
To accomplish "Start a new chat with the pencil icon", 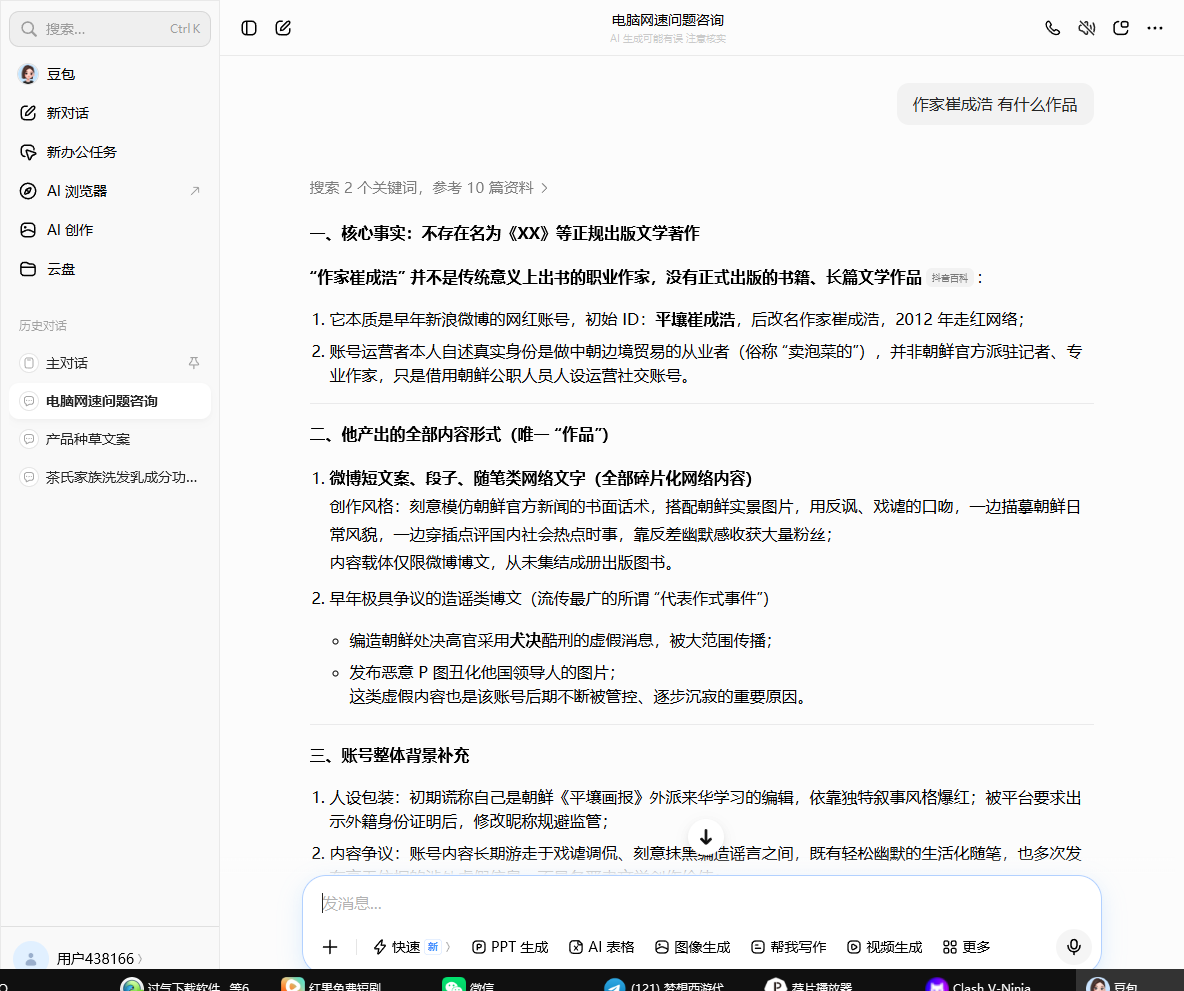I will pos(283,29).
